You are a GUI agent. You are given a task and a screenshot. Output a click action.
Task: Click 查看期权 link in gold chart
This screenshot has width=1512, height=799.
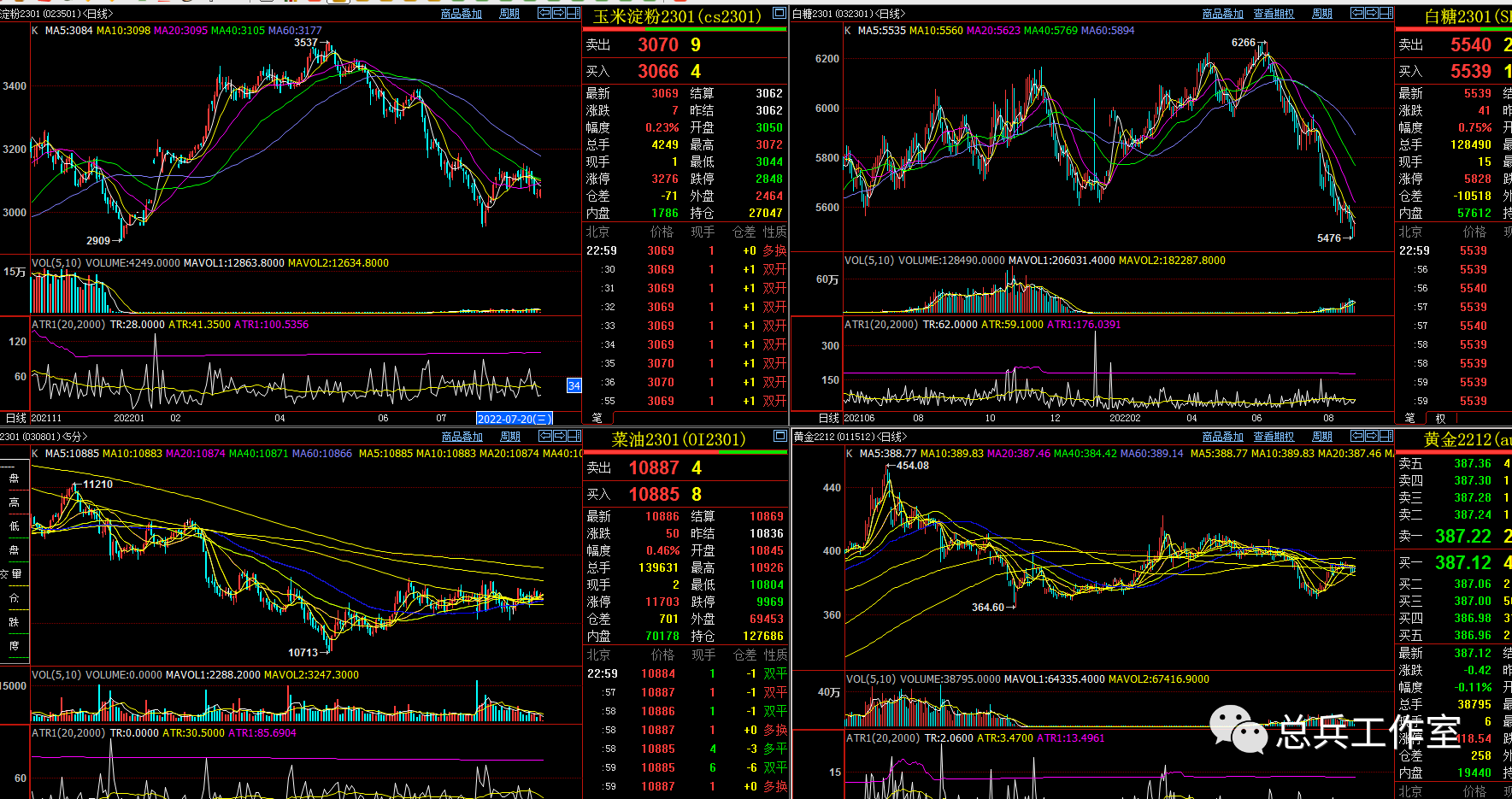click(x=1274, y=437)
